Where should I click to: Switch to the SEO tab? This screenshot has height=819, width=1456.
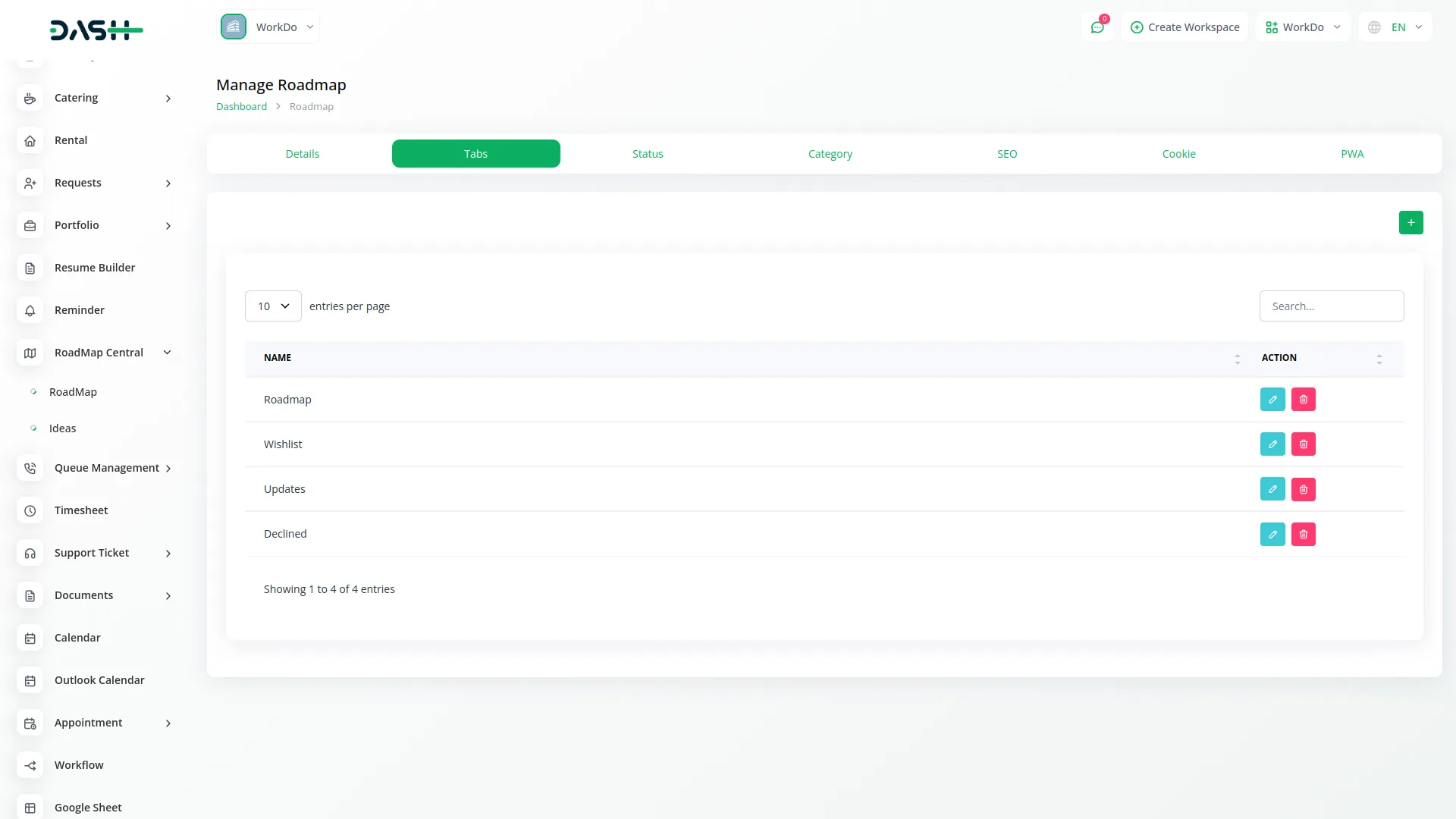pos(1007,153)
